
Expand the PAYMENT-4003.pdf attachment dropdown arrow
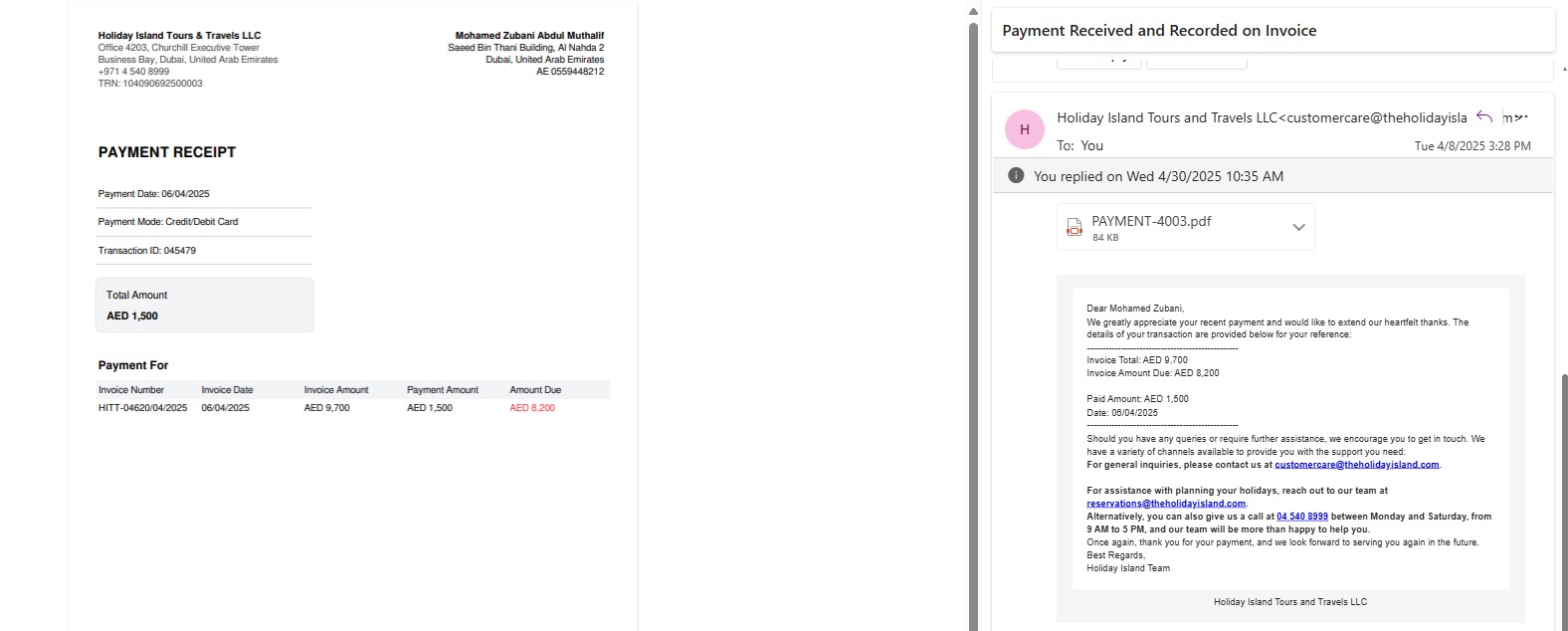coord(1298,227)
